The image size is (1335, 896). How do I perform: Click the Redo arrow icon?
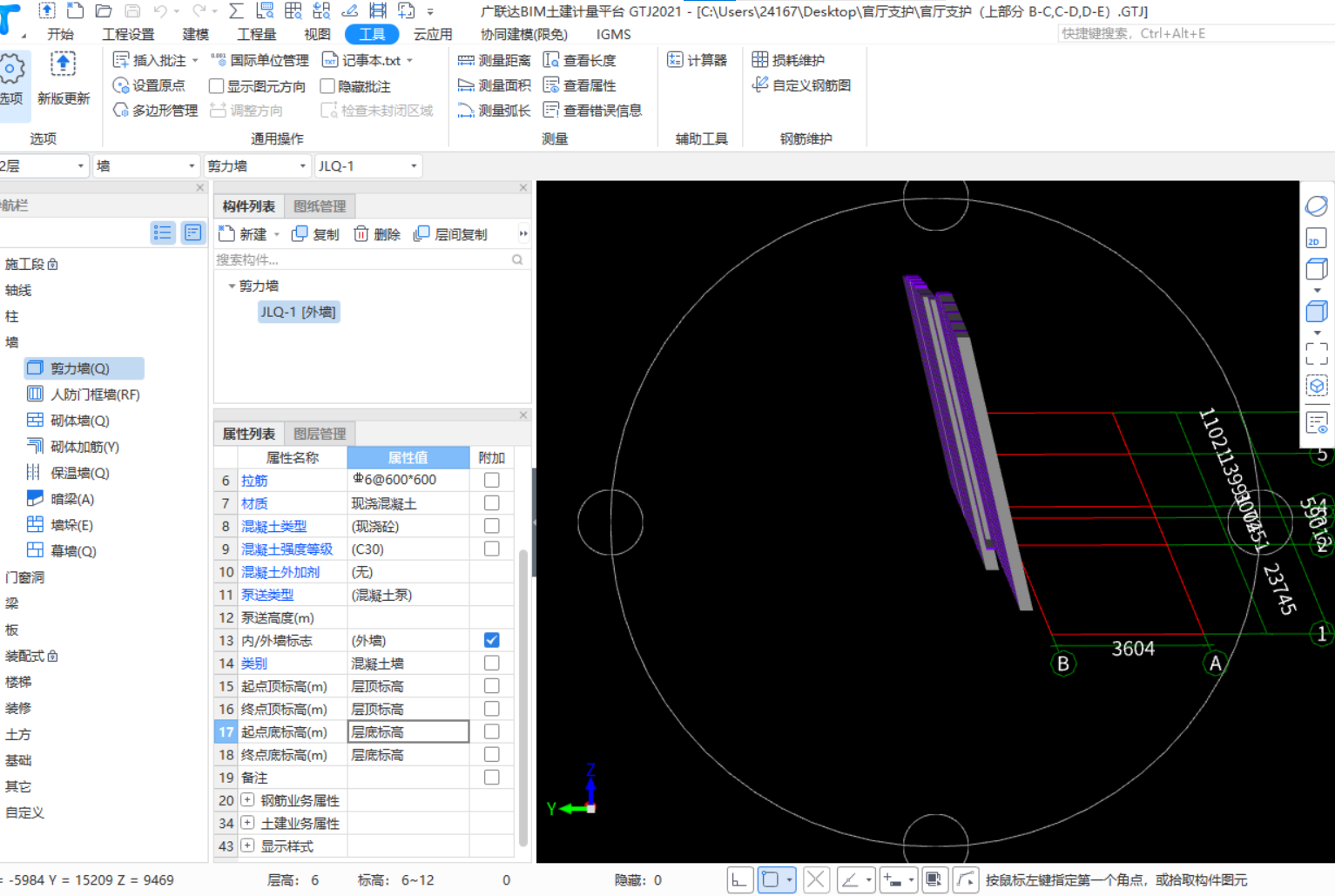tap(199, 11)
